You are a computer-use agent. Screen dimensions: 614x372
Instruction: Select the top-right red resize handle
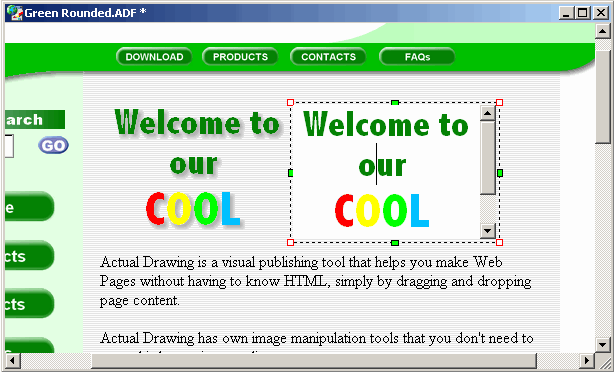[499, 103]
